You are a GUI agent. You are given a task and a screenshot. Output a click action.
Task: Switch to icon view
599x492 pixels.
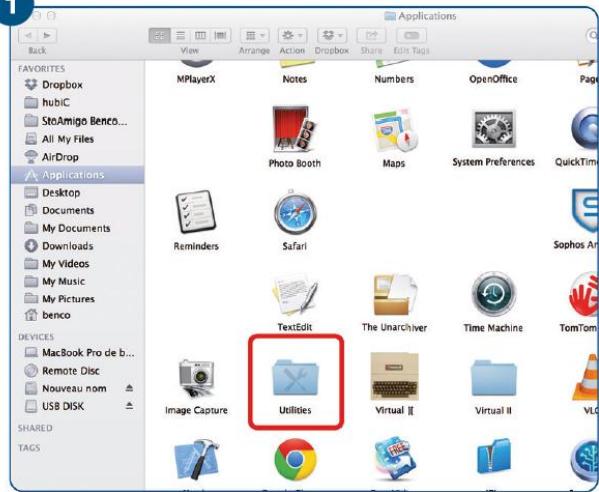(159, 36)
